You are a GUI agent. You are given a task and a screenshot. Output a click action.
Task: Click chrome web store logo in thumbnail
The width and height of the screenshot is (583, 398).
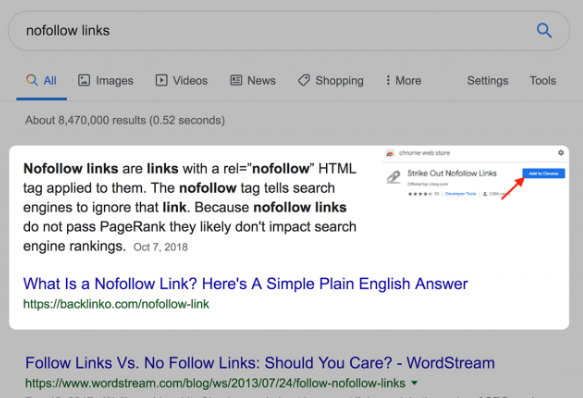coord(390,153)
